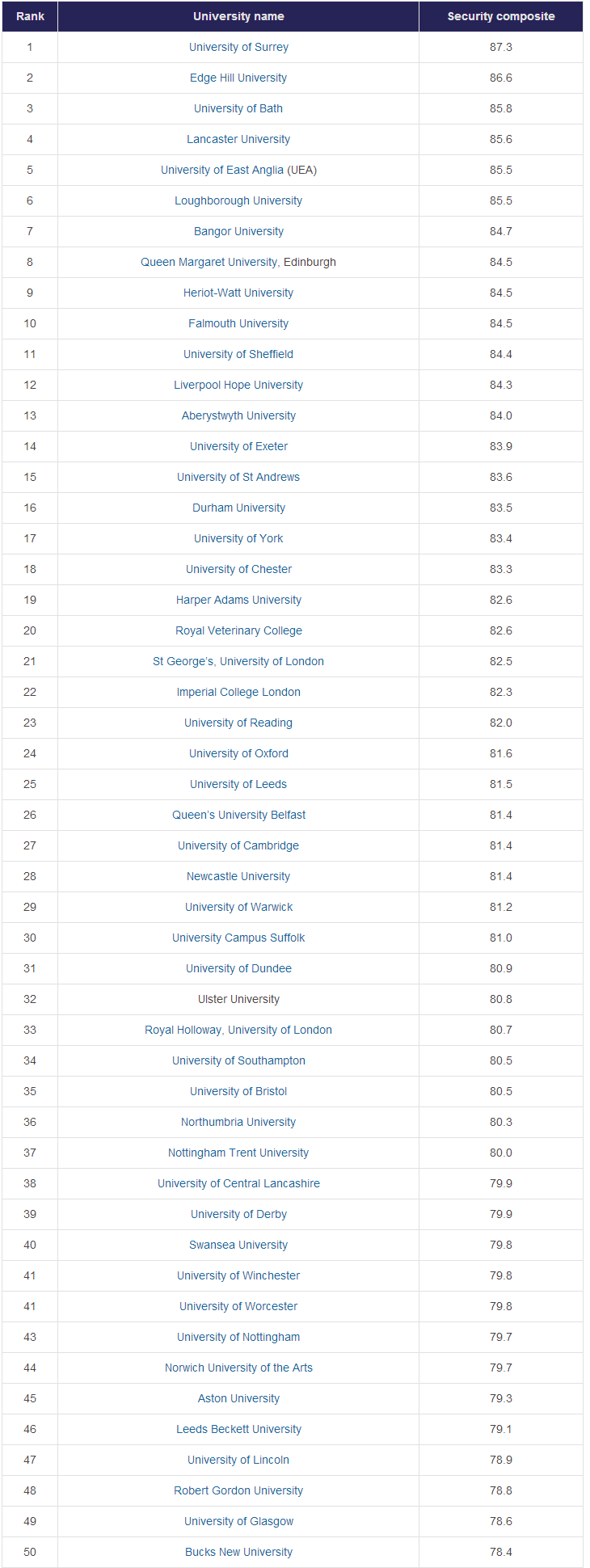This screenshot has width=590, height=1568.
Task: Open Imperial College London link
Action: coord(238,692)
